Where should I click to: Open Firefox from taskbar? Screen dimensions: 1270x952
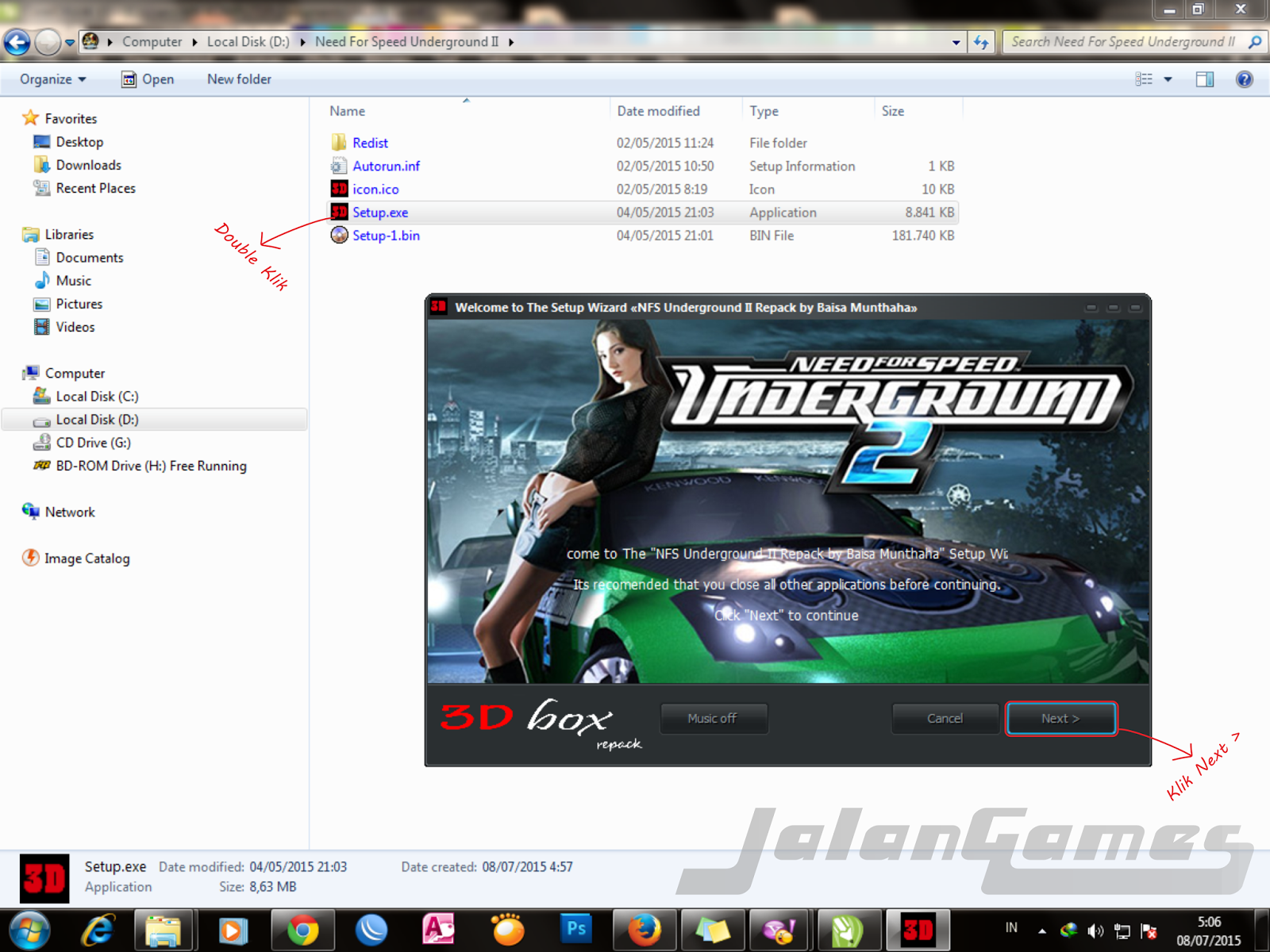click(x=645, y=931)
